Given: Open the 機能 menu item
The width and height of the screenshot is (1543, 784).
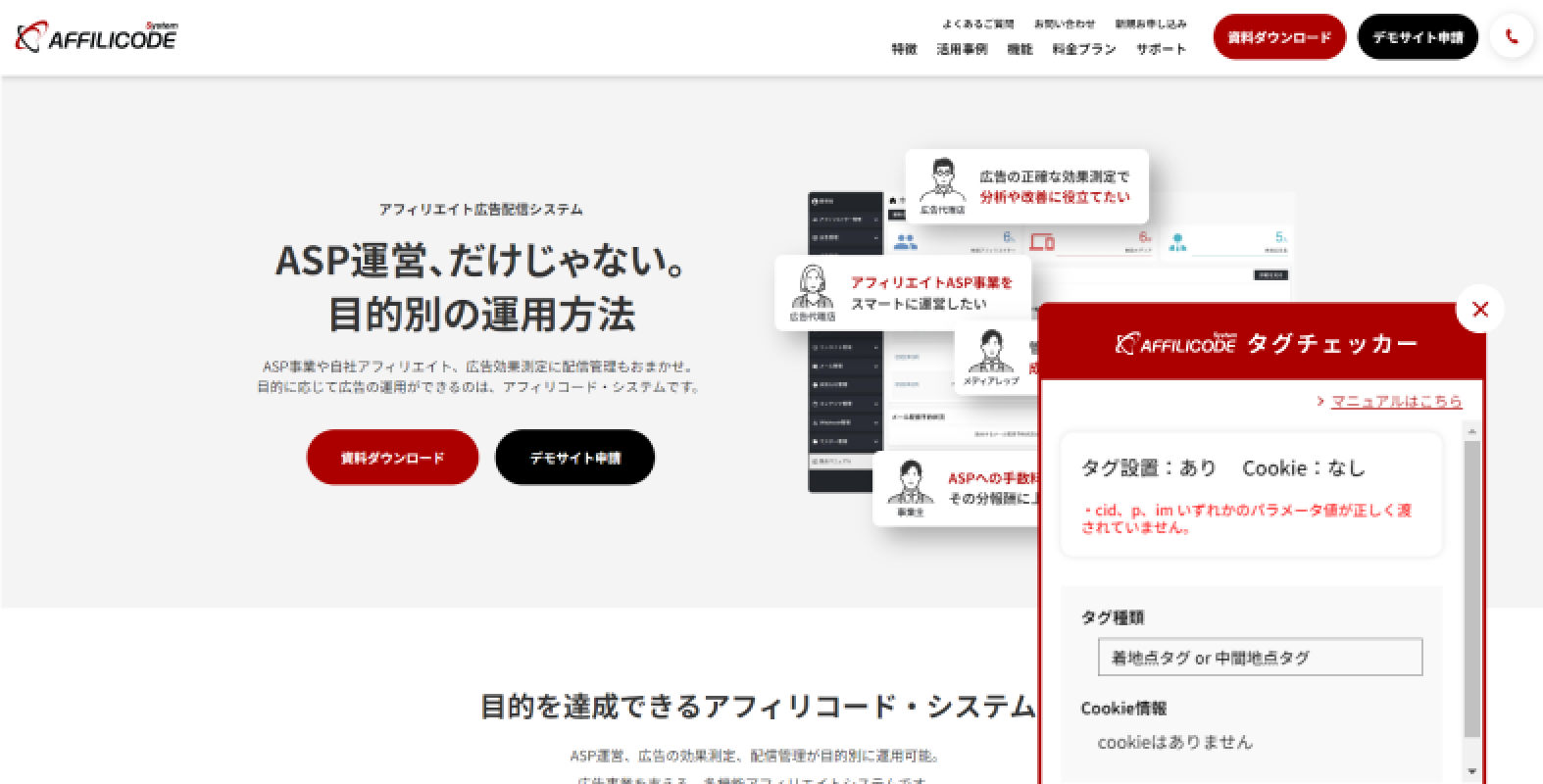Looking at the screenshot, I should tap(1020, 49).
